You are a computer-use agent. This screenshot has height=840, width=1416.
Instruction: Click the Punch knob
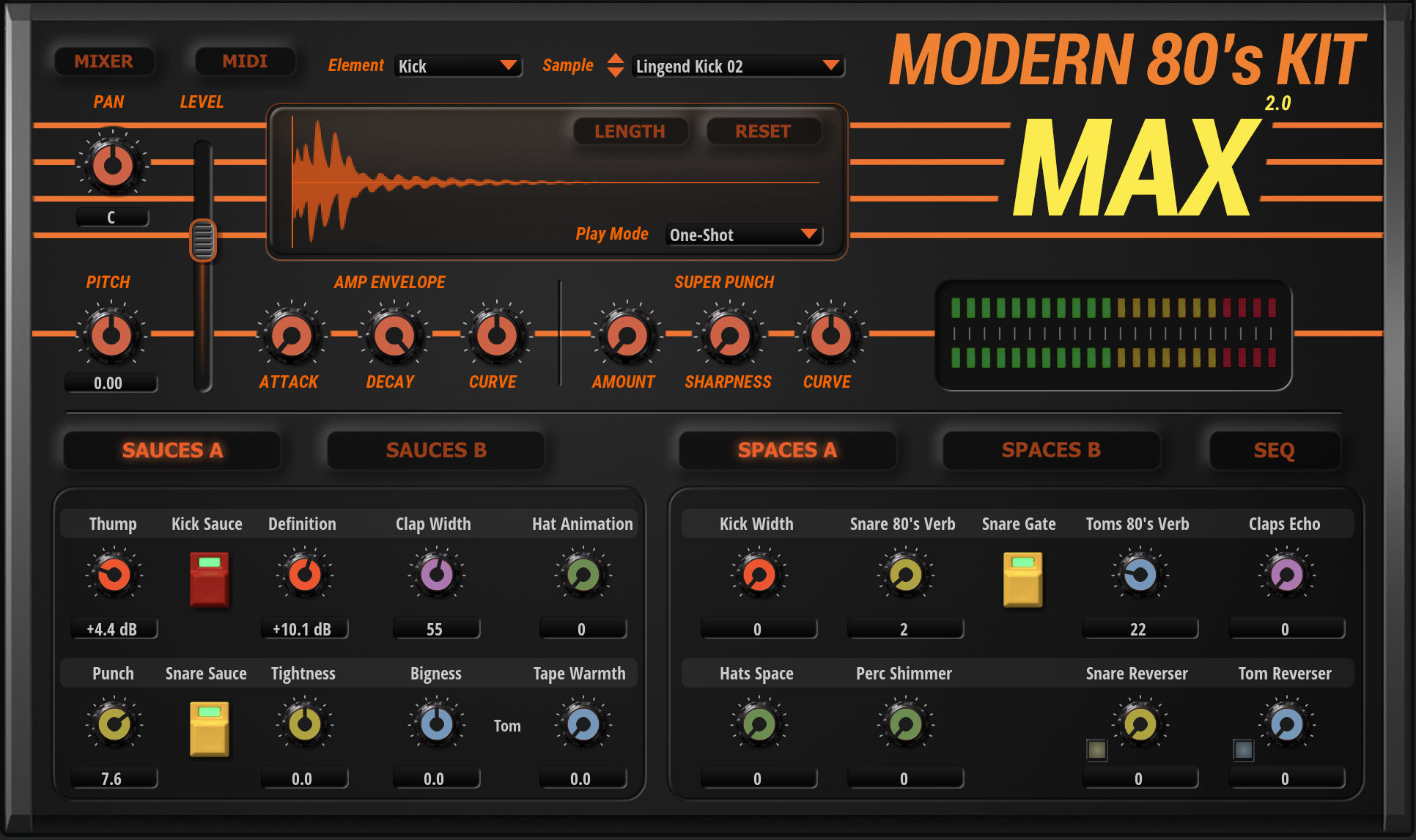point(114,724)
